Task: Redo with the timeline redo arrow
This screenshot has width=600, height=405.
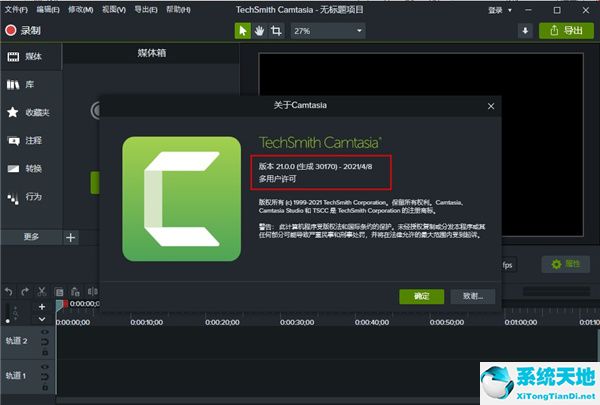Action: 25,292
